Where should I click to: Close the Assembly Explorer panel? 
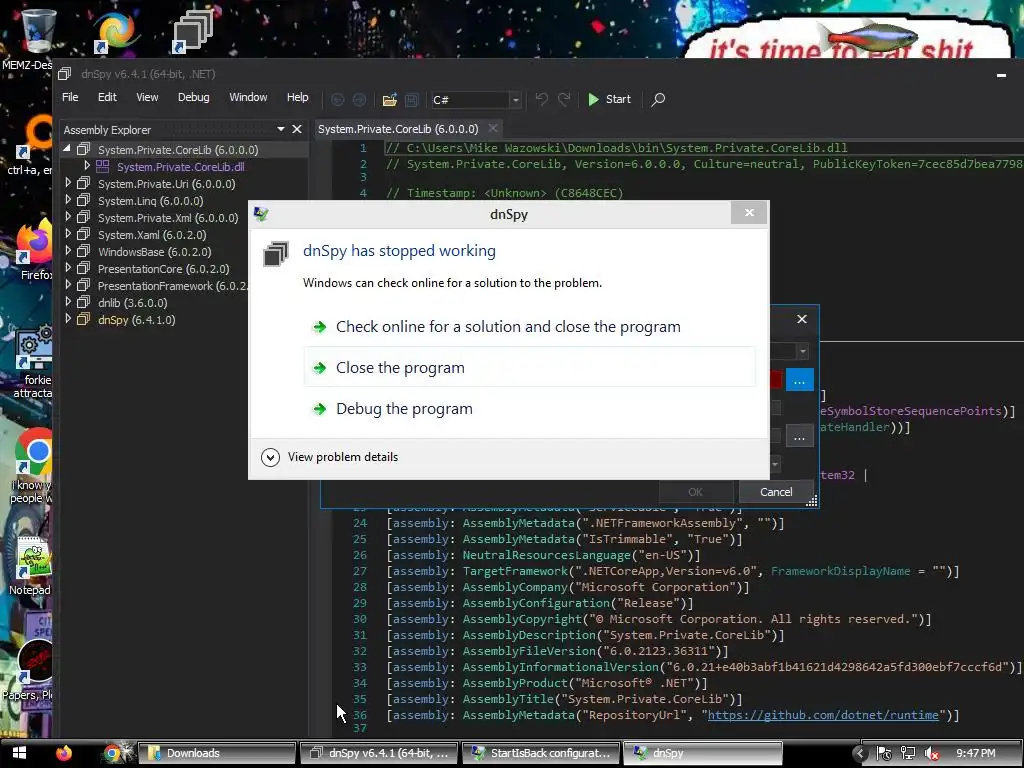(x=297, y=129)
